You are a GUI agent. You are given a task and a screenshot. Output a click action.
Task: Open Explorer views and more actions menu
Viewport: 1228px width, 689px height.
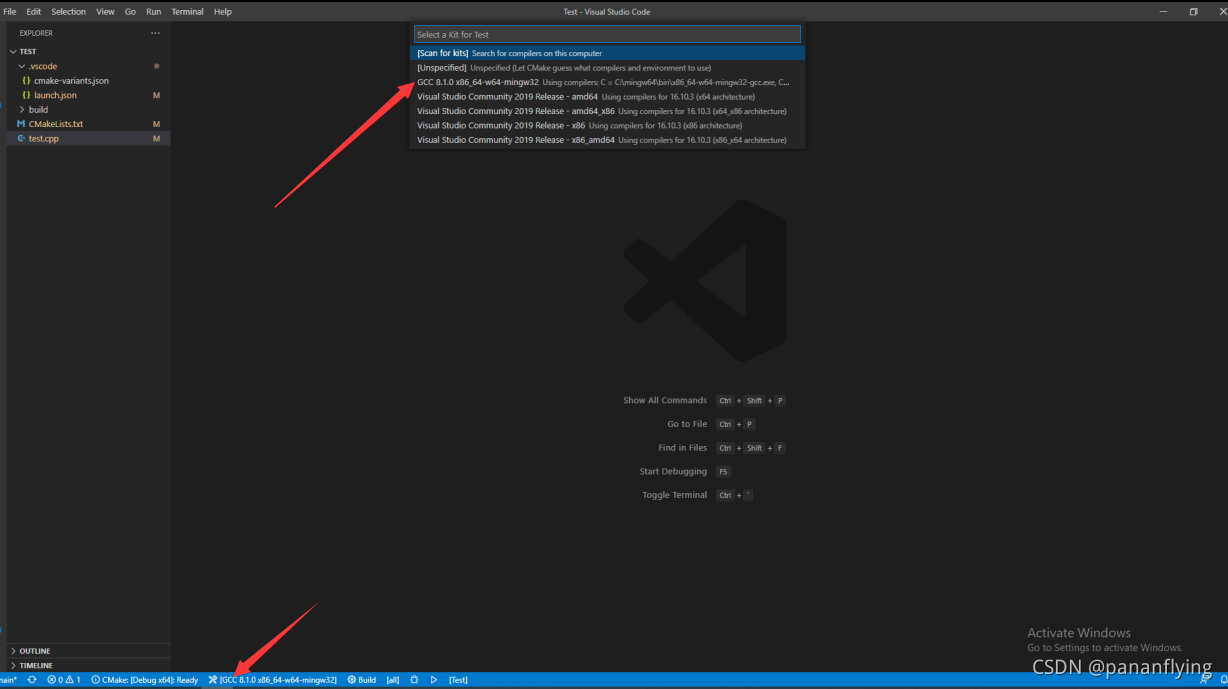coord(155,33)
